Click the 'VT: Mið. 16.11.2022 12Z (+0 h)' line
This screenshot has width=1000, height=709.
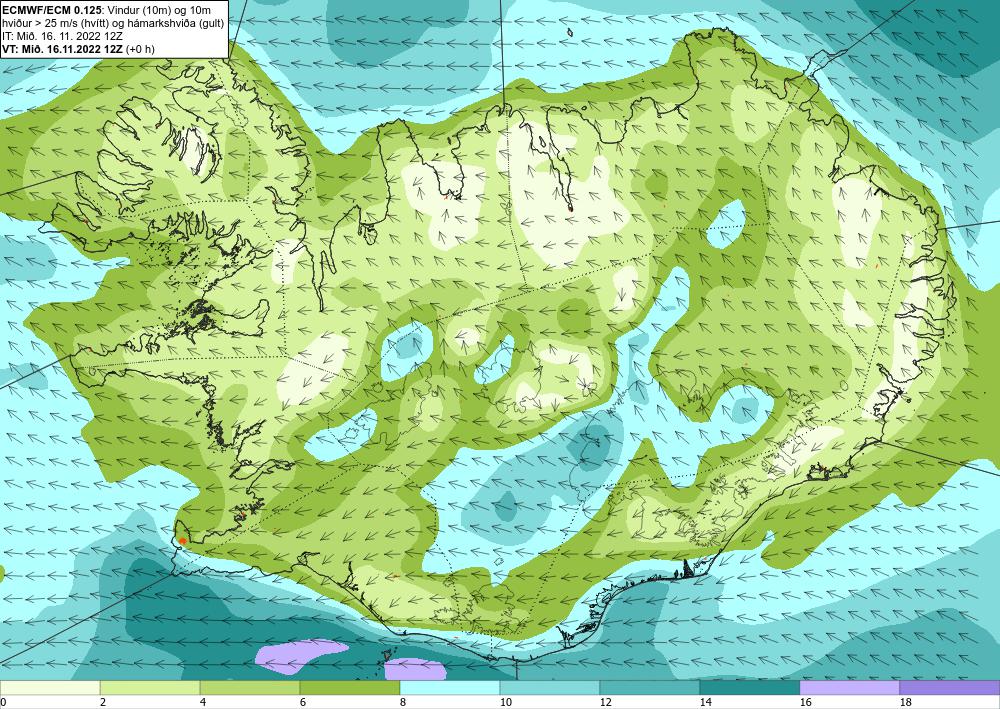pos(78,48)
